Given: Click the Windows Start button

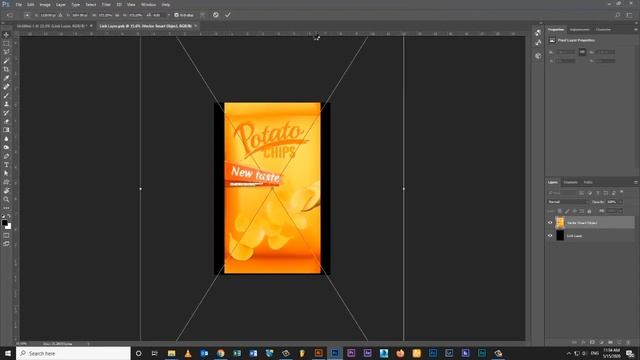Looking at the screenshot, I should click(8, 353).
